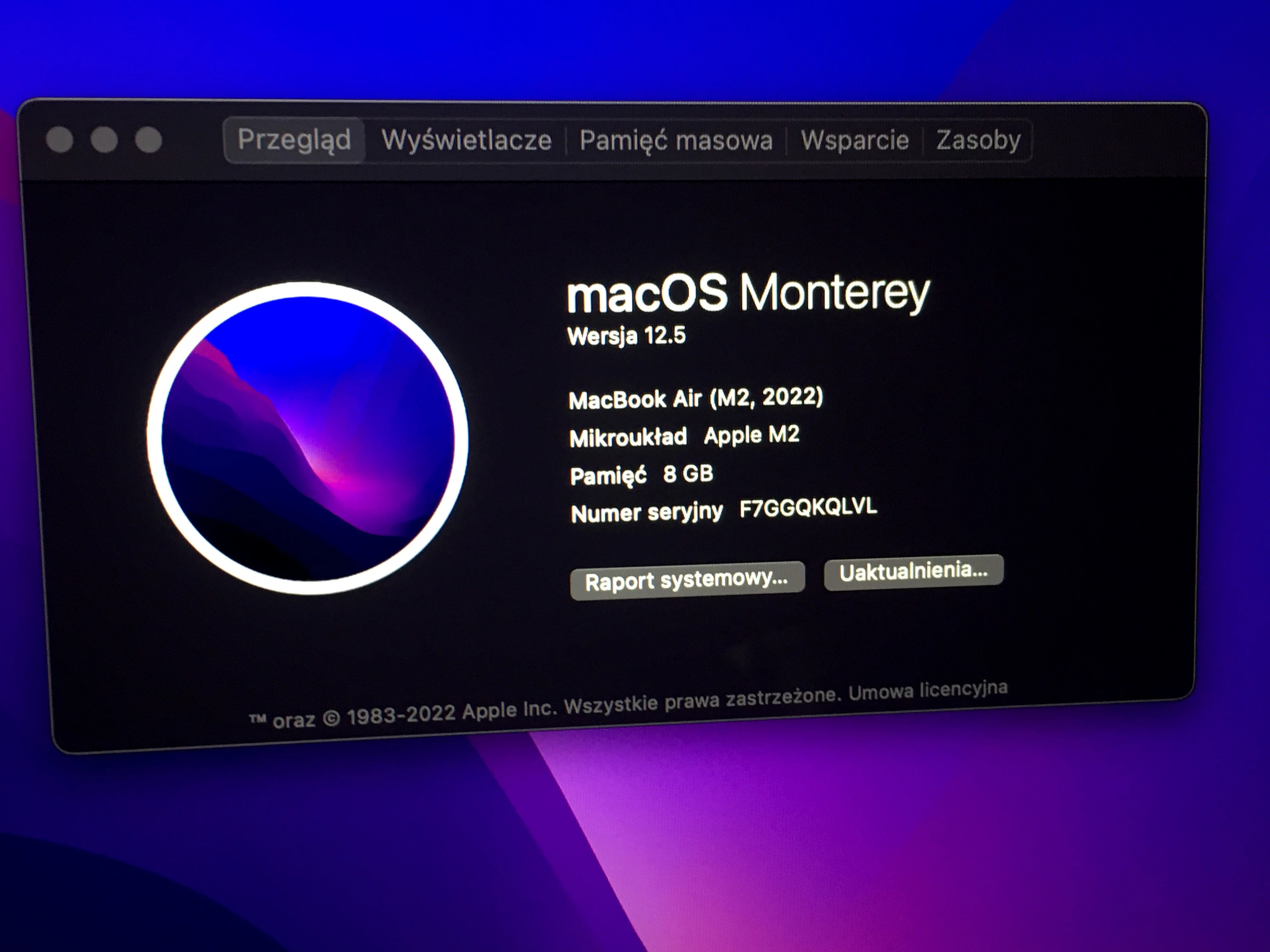Image resolution: width=1270 pixels, height=952 pixels.
Task: Click the window zoom button
Action: (x=149, y=139)
